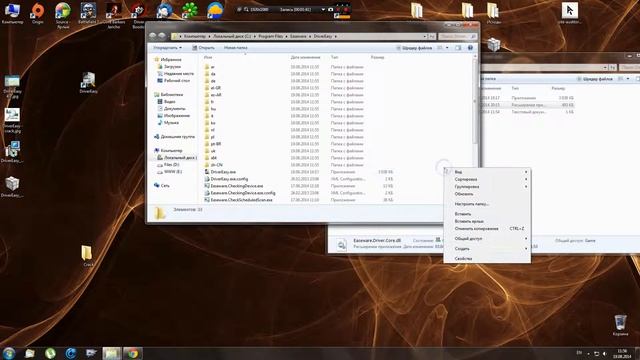Open Google Chrome from the taskbar
640x360 pixels.
[x=133, y=353]
